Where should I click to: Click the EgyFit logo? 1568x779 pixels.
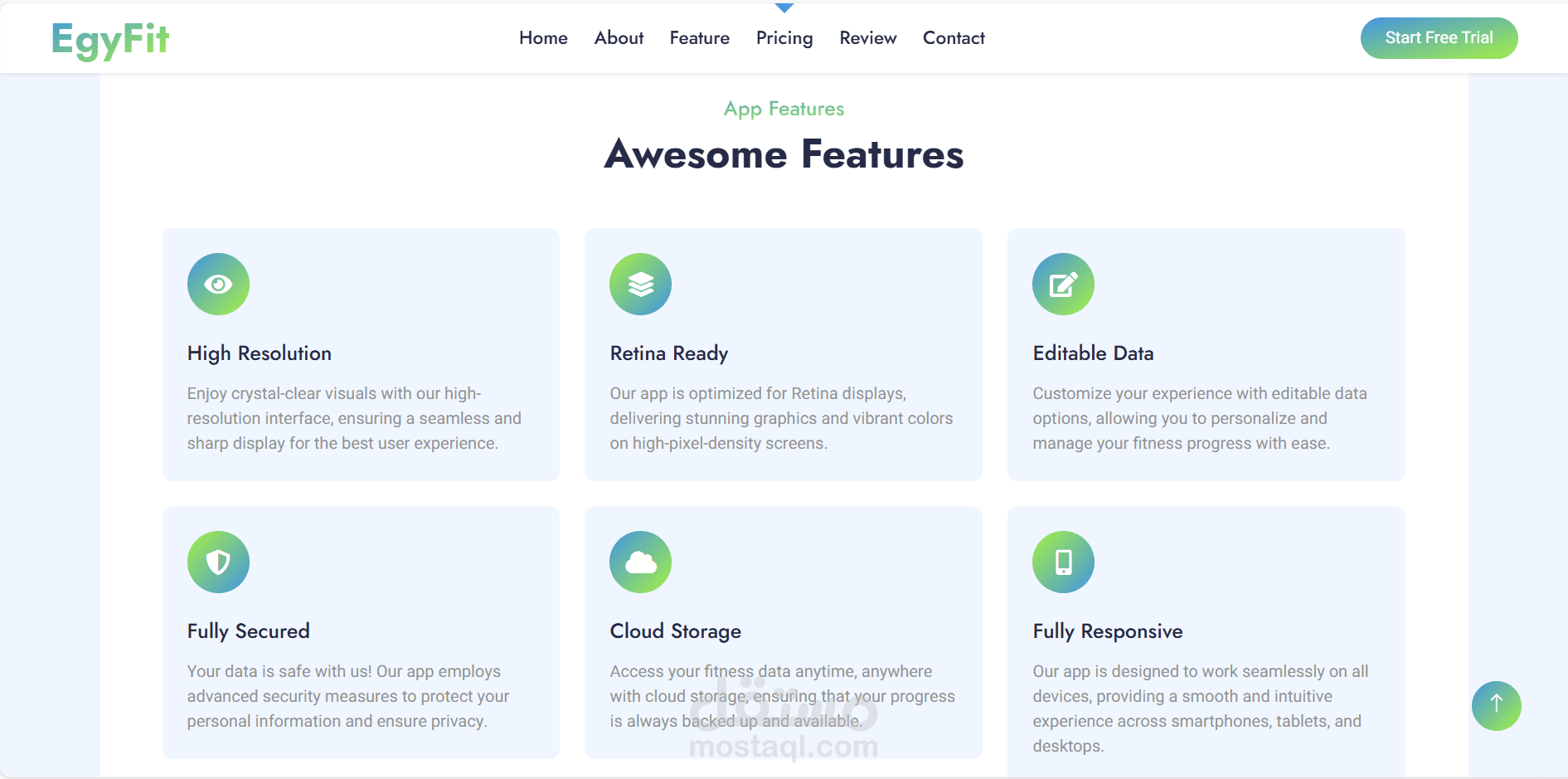(110, 39)
